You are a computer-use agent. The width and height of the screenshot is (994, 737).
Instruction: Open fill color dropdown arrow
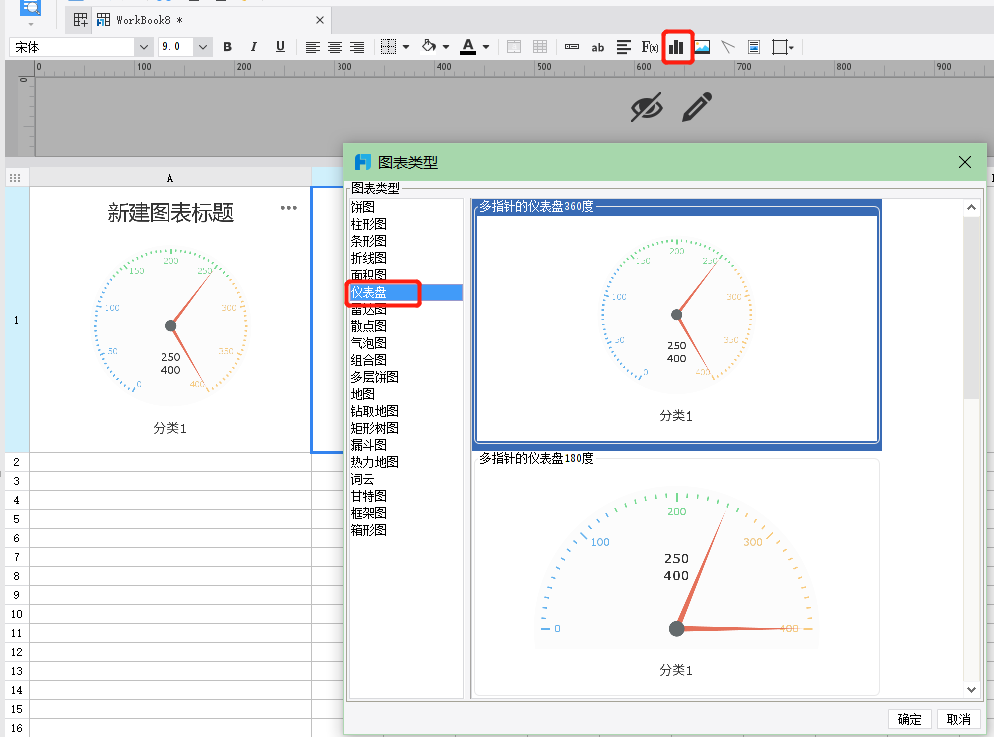[x=446, y=47]
